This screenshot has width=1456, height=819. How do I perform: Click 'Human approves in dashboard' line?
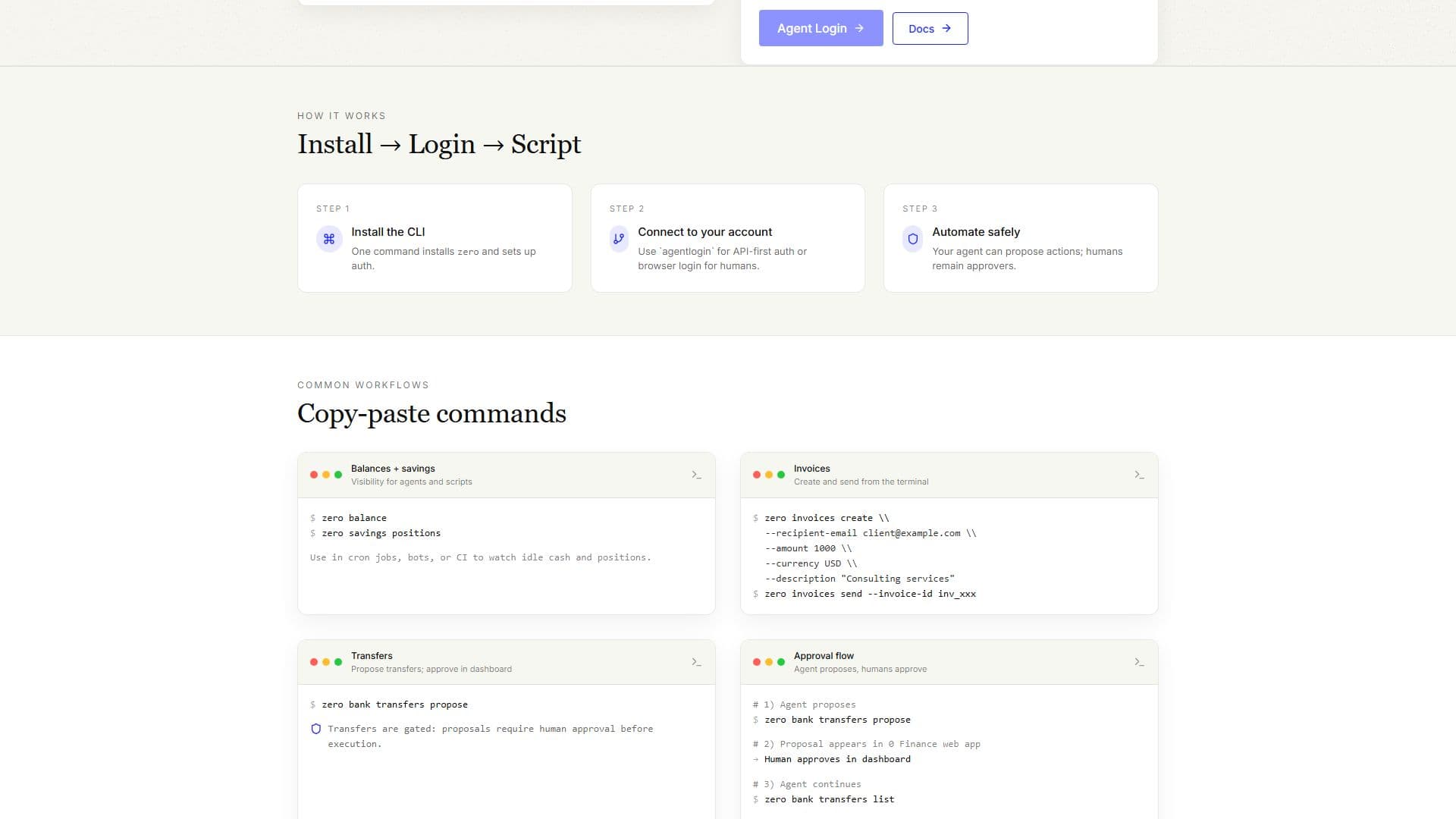pyautogui.click(x=837, y=759)
